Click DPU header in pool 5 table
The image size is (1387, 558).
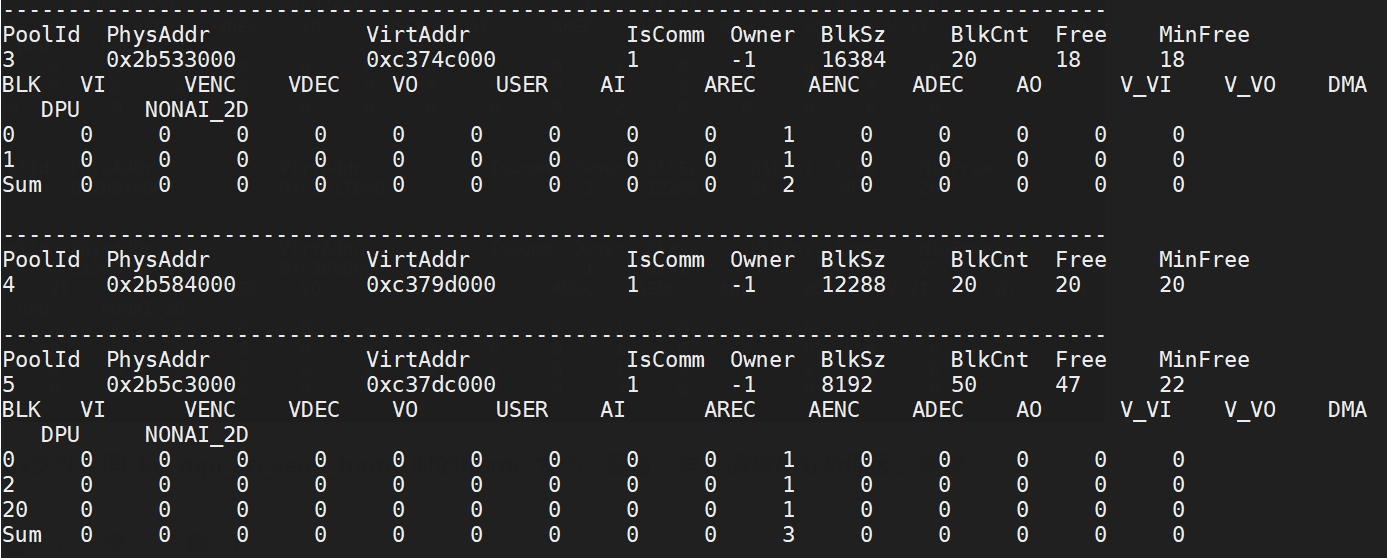60,435
